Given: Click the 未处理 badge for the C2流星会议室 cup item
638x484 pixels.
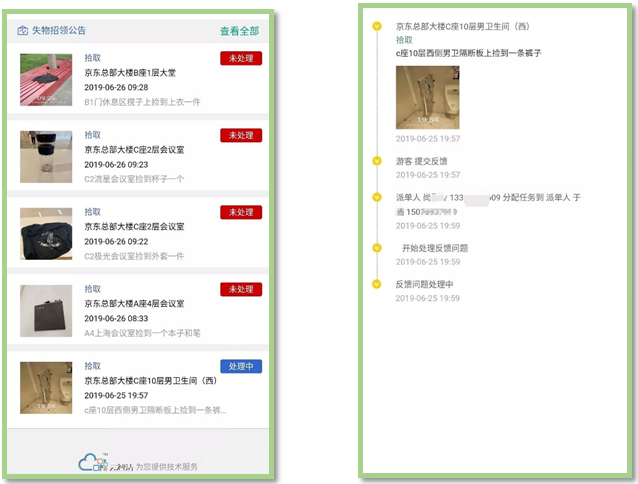Looking at the screenshot, I should 241,135.
